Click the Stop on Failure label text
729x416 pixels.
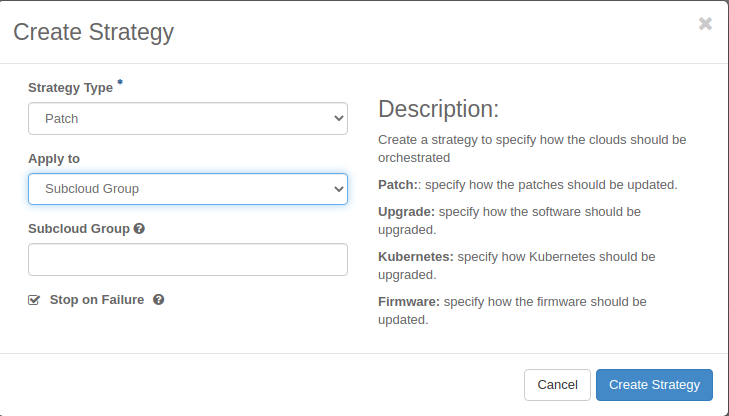pyautogui.click(x=97, y=299)
